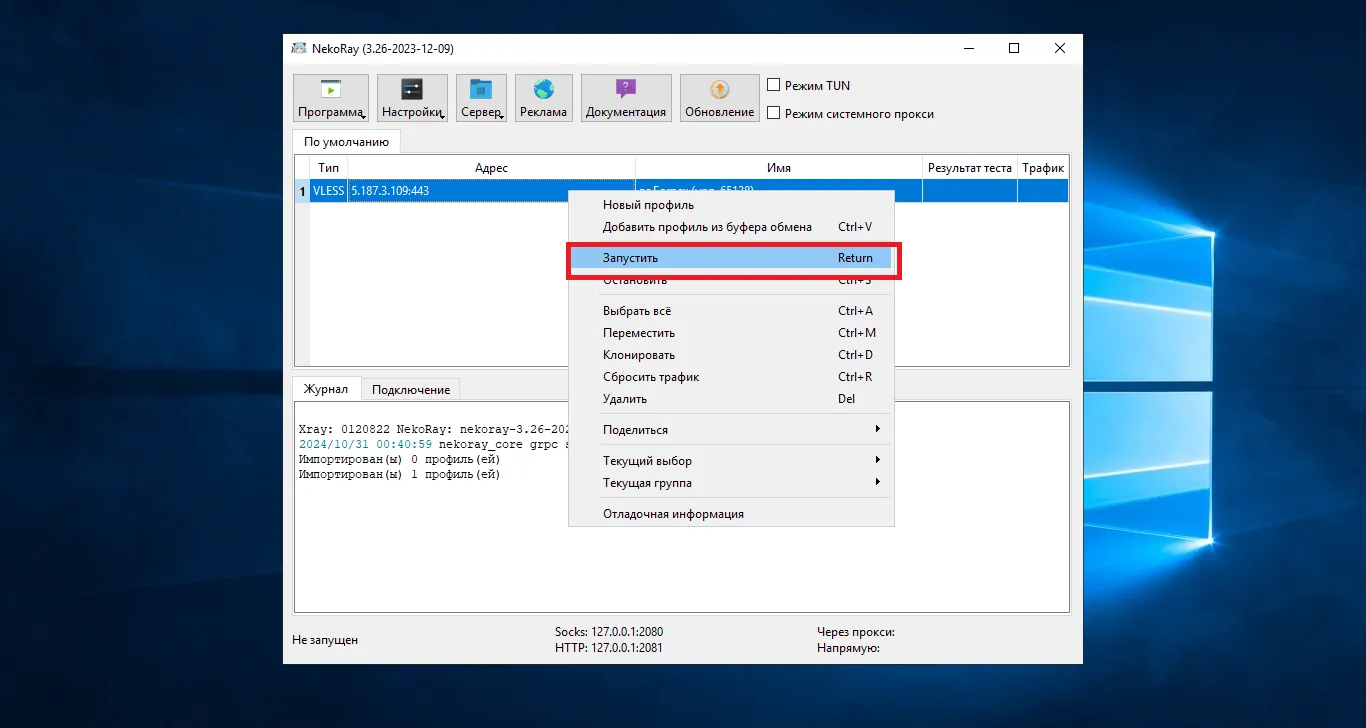This screenshot has height=728, width=1366.
Task: Click the HTTP: 127.0.0.1:2081 status text
Action: 609,648
